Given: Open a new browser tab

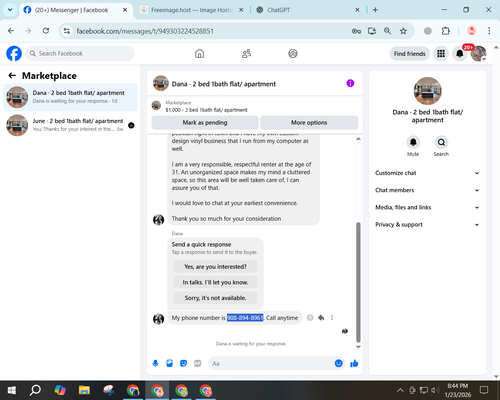Looking at the screenshot, I should coord(375,10).
